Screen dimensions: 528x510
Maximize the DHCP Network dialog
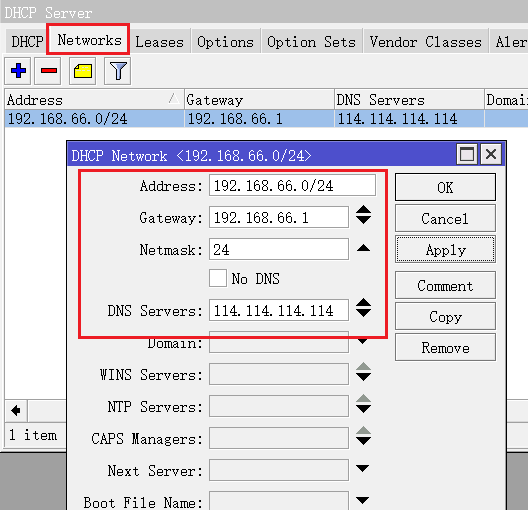[467, 155]
